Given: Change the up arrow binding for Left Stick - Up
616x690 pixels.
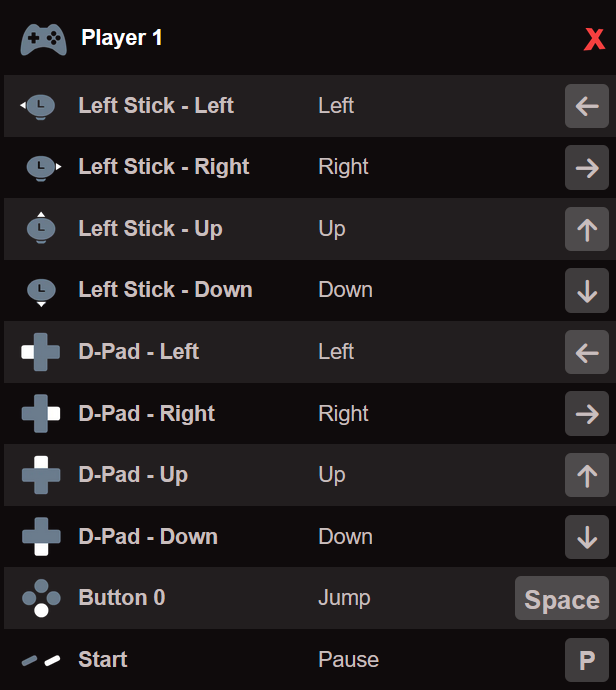Looking at the screenshot, I should (x=587, y=229).
